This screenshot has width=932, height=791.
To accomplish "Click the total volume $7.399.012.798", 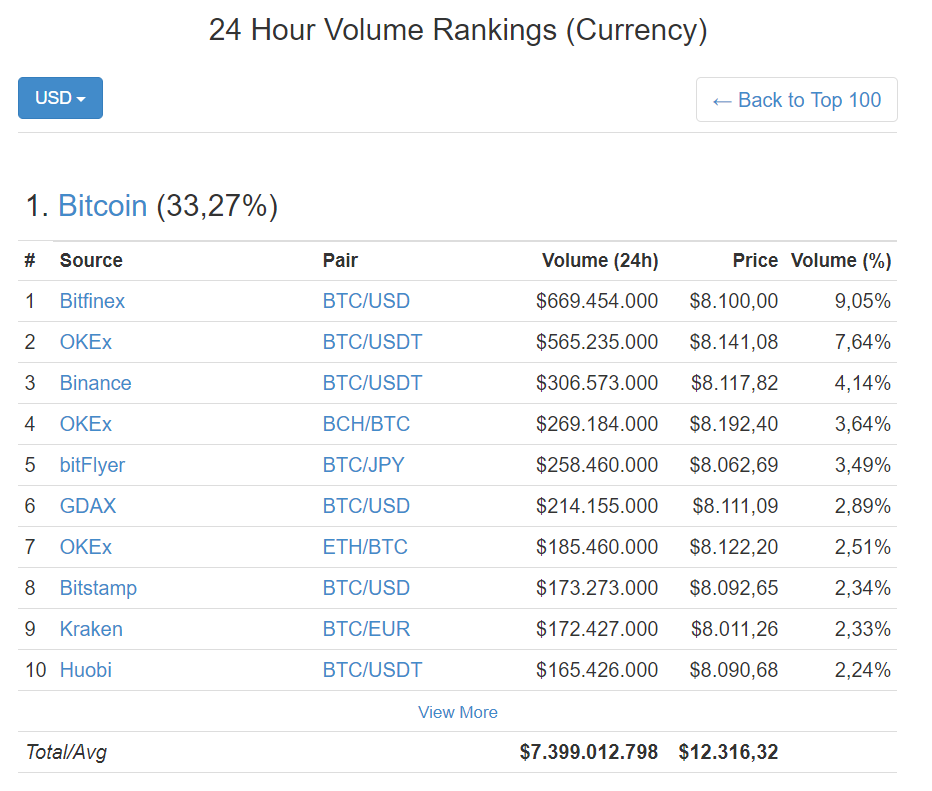I will (588, 752).
